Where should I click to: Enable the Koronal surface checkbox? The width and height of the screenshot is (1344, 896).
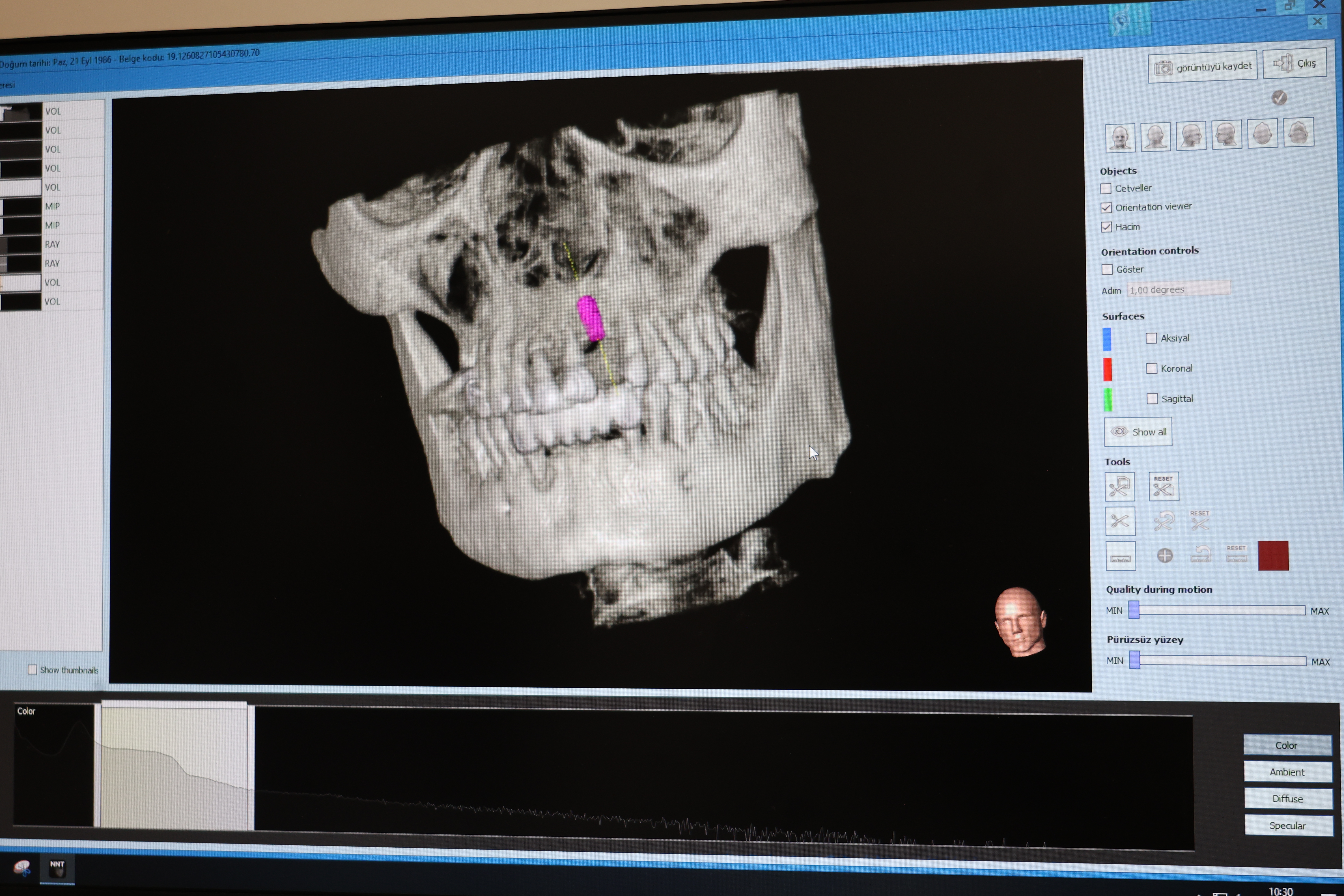pos(1152,368)
